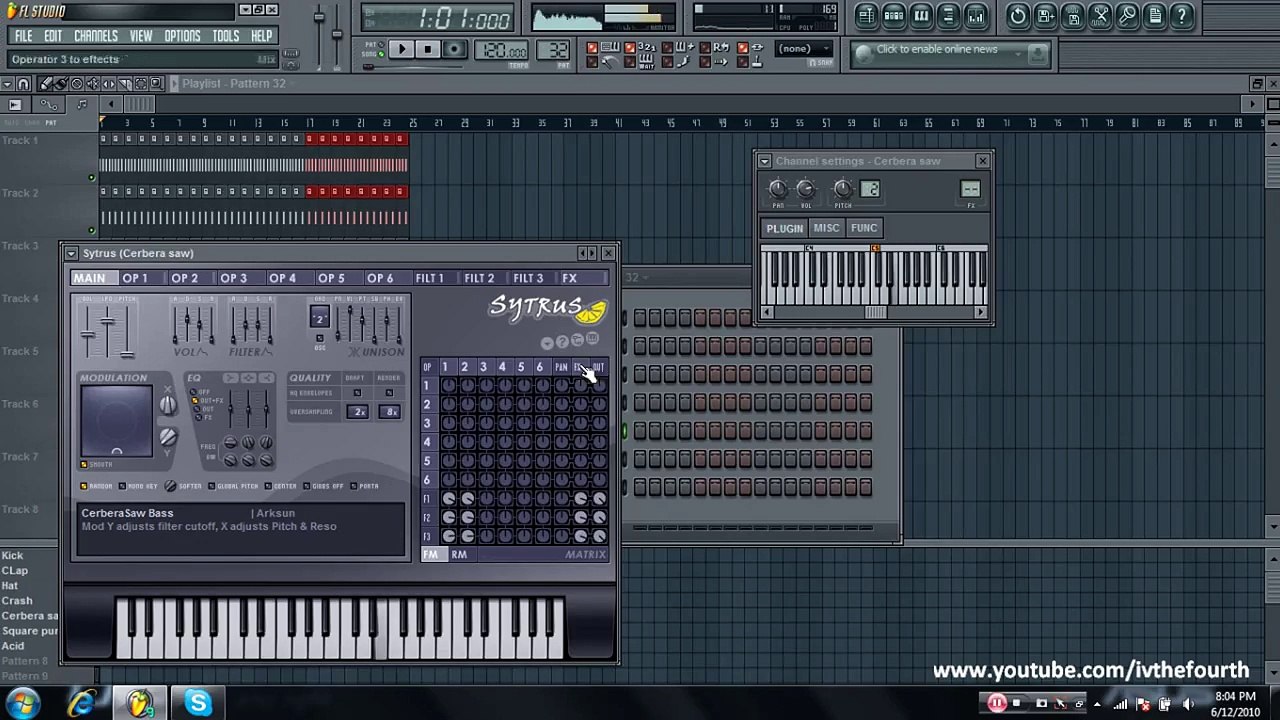Open Skype from the taskbar

tap(197, 703)
